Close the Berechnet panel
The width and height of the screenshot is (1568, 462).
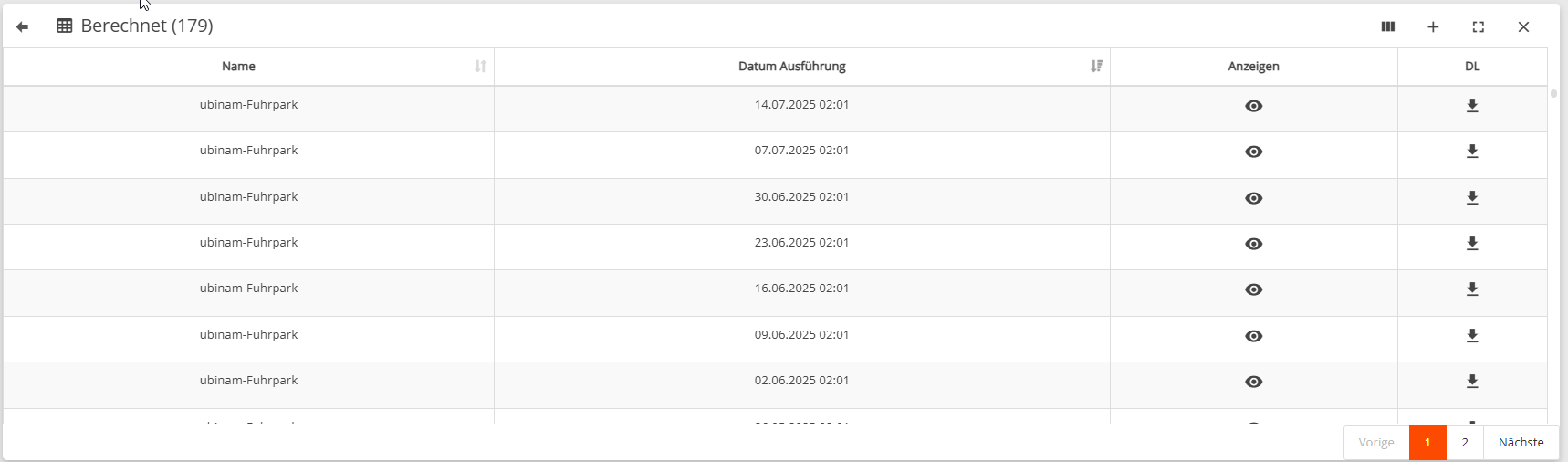pyautogui.click(x=1523, y=27)
